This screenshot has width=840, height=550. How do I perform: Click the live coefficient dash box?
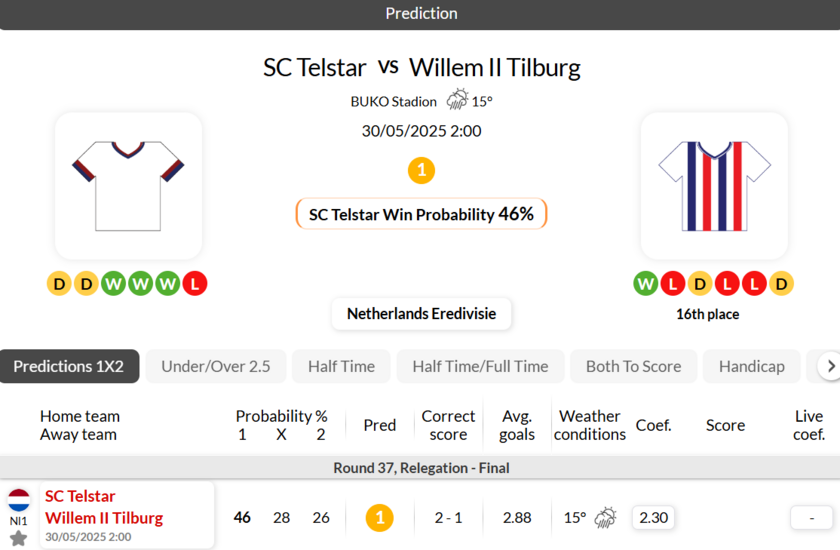point(811,518)
